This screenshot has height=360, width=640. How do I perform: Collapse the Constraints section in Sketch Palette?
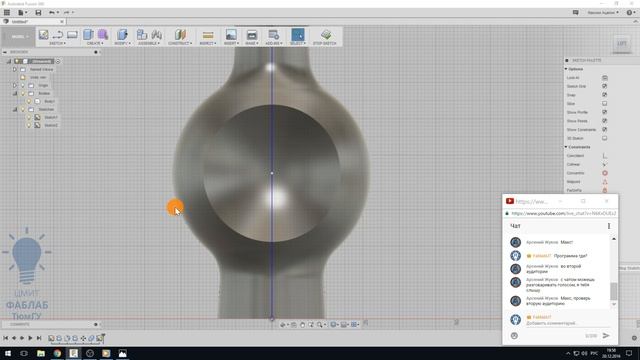[x=566, y=147]
